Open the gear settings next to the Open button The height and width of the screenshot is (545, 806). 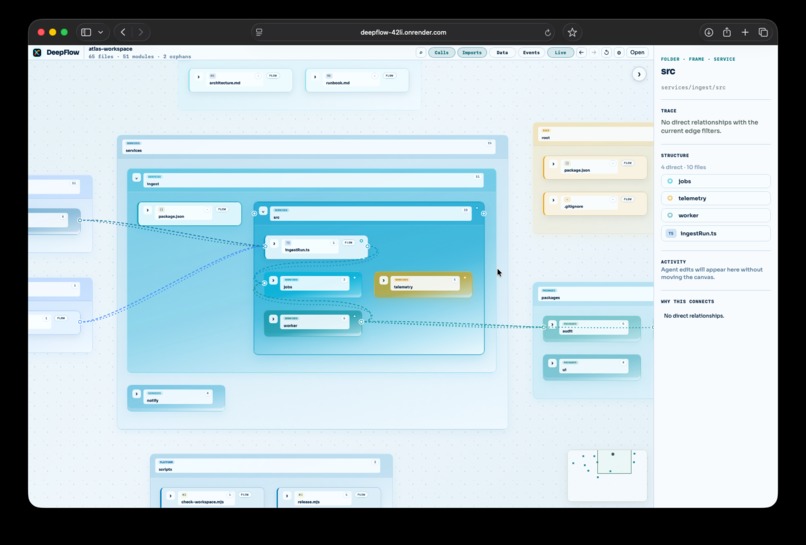point(619,52)
